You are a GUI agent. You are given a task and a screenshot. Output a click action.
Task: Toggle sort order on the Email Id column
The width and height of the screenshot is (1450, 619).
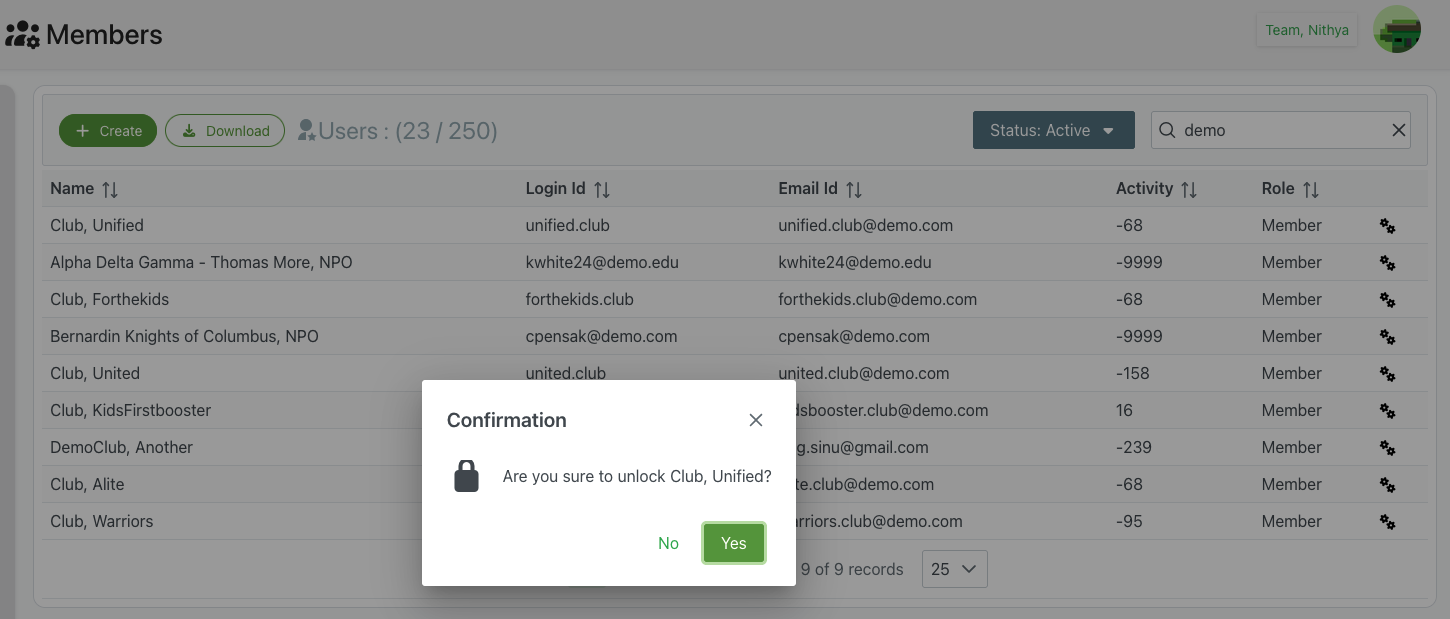[852, 188]
